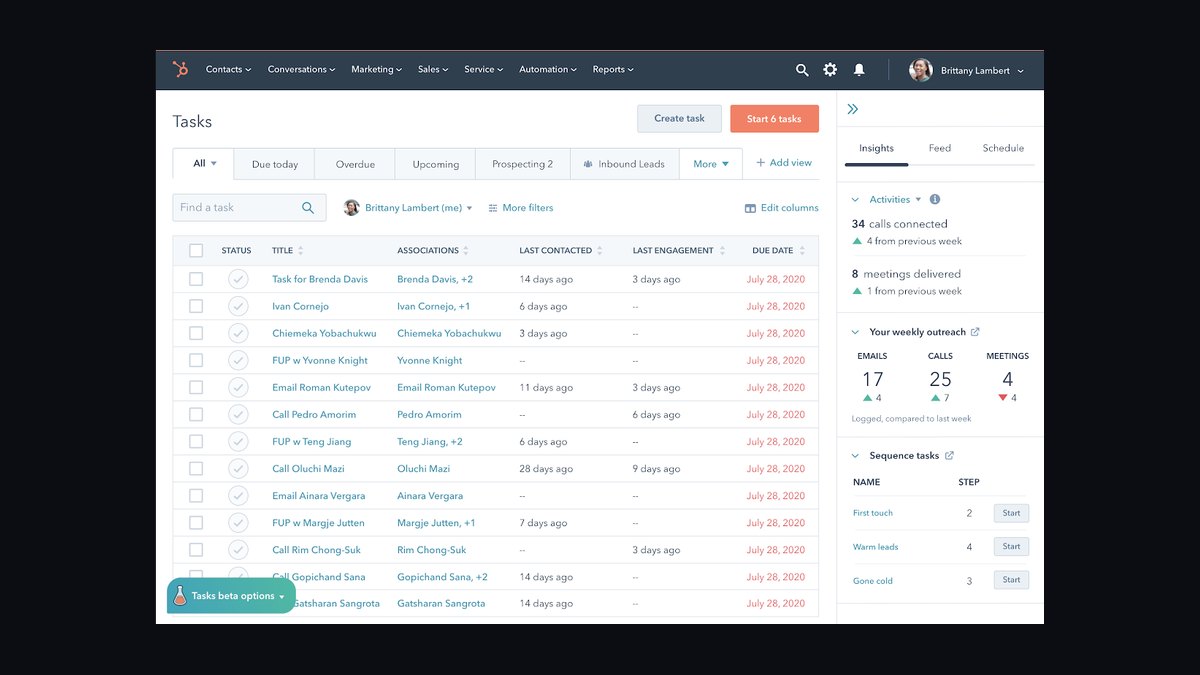Open the Reports dropdown menu
This screenshot has width=1200, height=675.
tap(613, 70)
